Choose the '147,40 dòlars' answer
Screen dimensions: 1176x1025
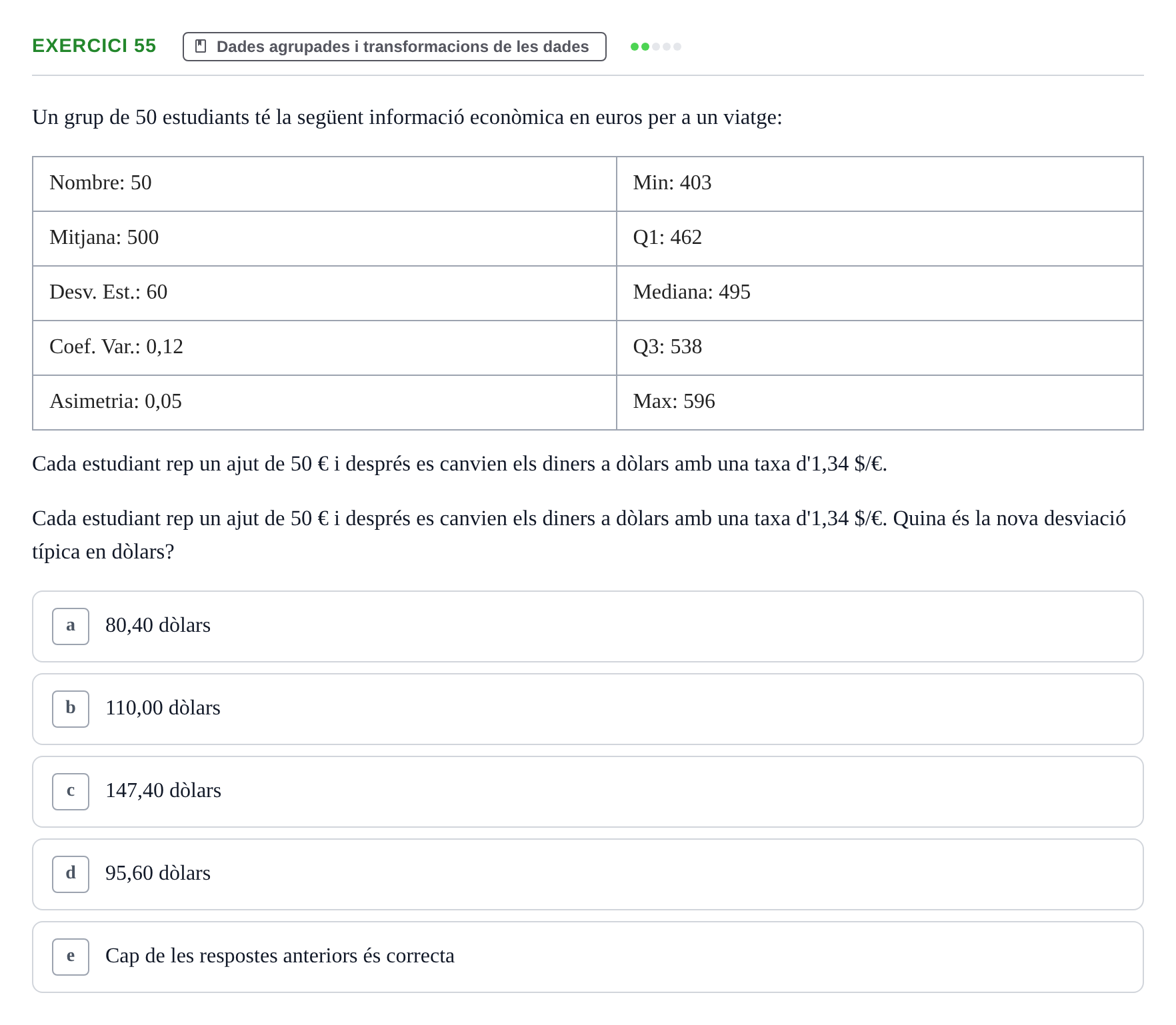pos(588,792)
